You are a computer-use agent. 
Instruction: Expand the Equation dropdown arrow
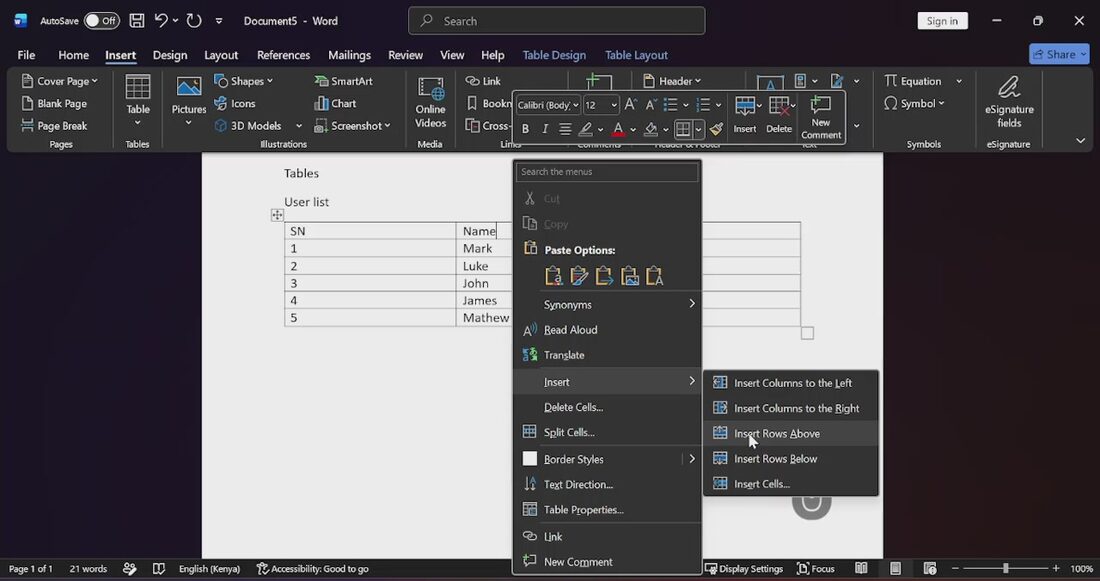[959, 81]
